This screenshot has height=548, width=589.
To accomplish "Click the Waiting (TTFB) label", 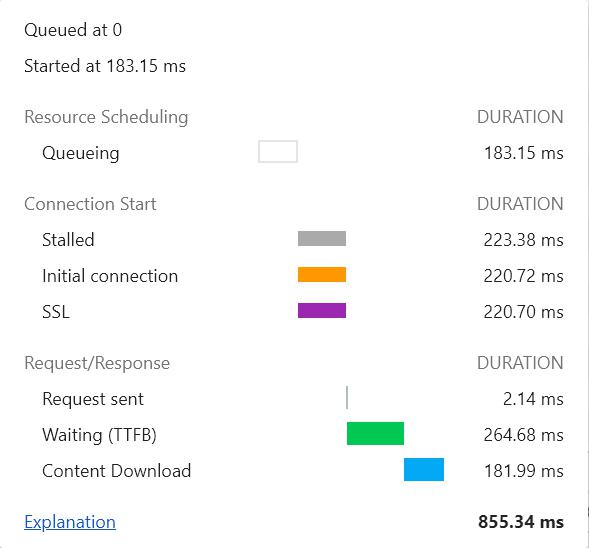I will pyautogui.click(x=99, y=435).
